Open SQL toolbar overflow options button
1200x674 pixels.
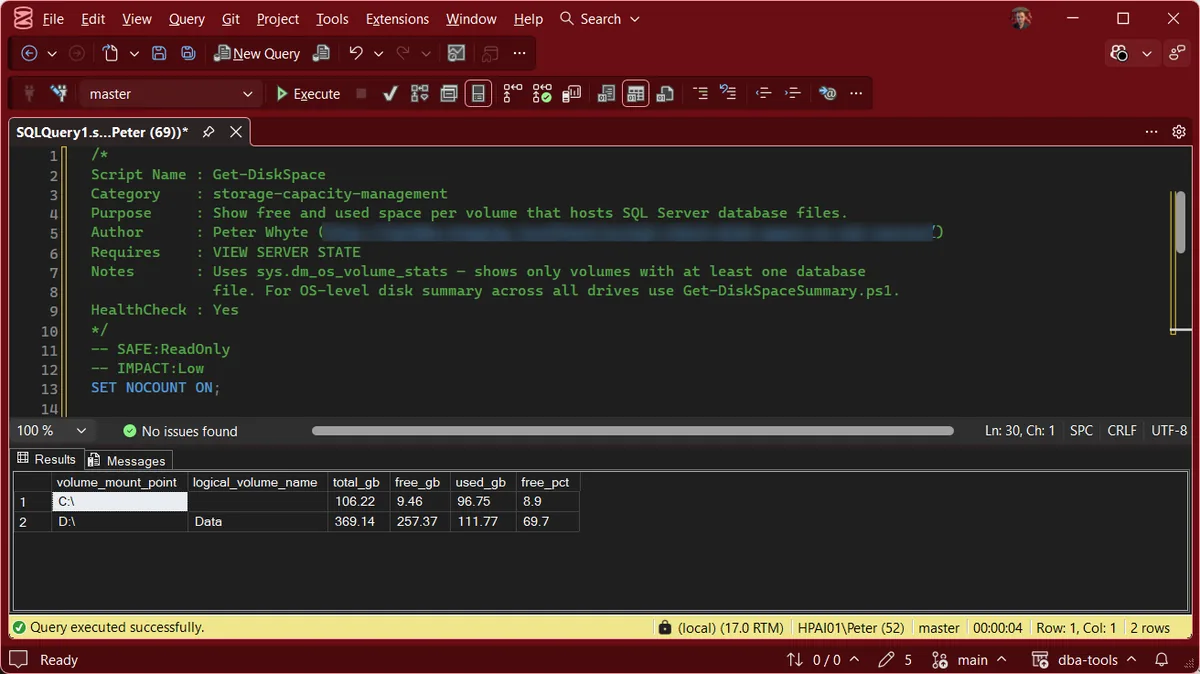(856, 93)
